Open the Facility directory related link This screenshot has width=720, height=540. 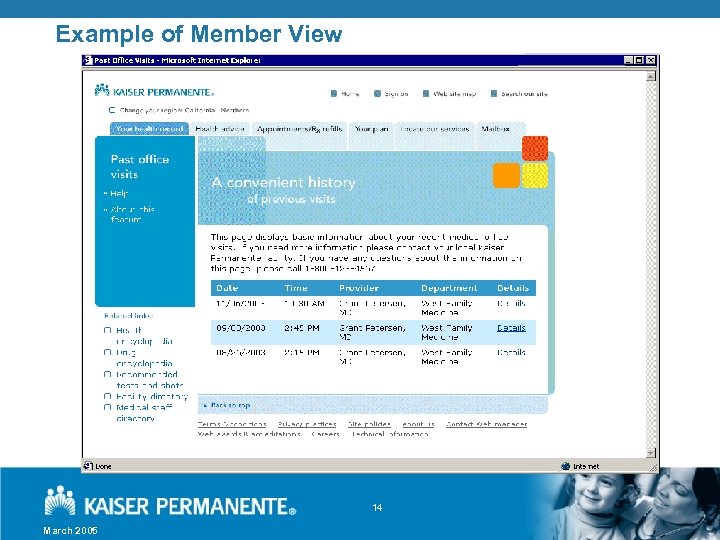[x=152, y=396]
